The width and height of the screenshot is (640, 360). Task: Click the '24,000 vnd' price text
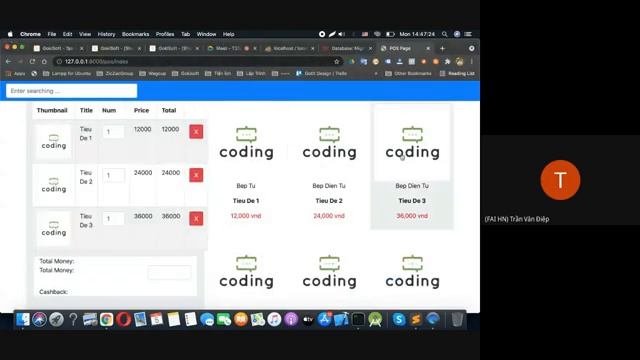(x=329, y=216)
